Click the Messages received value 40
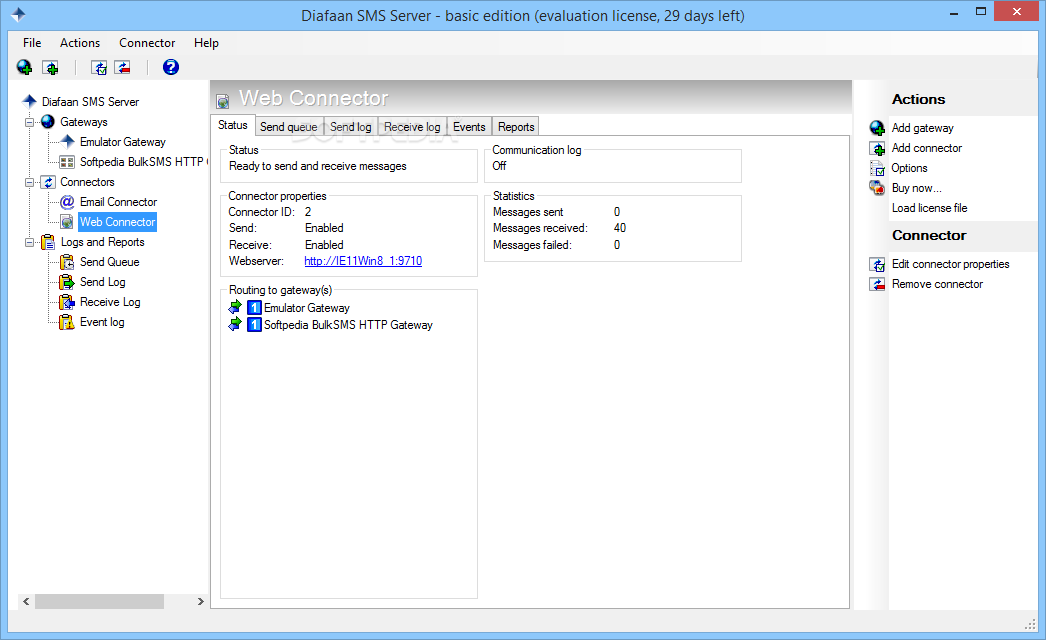 (x=620, y=228)
